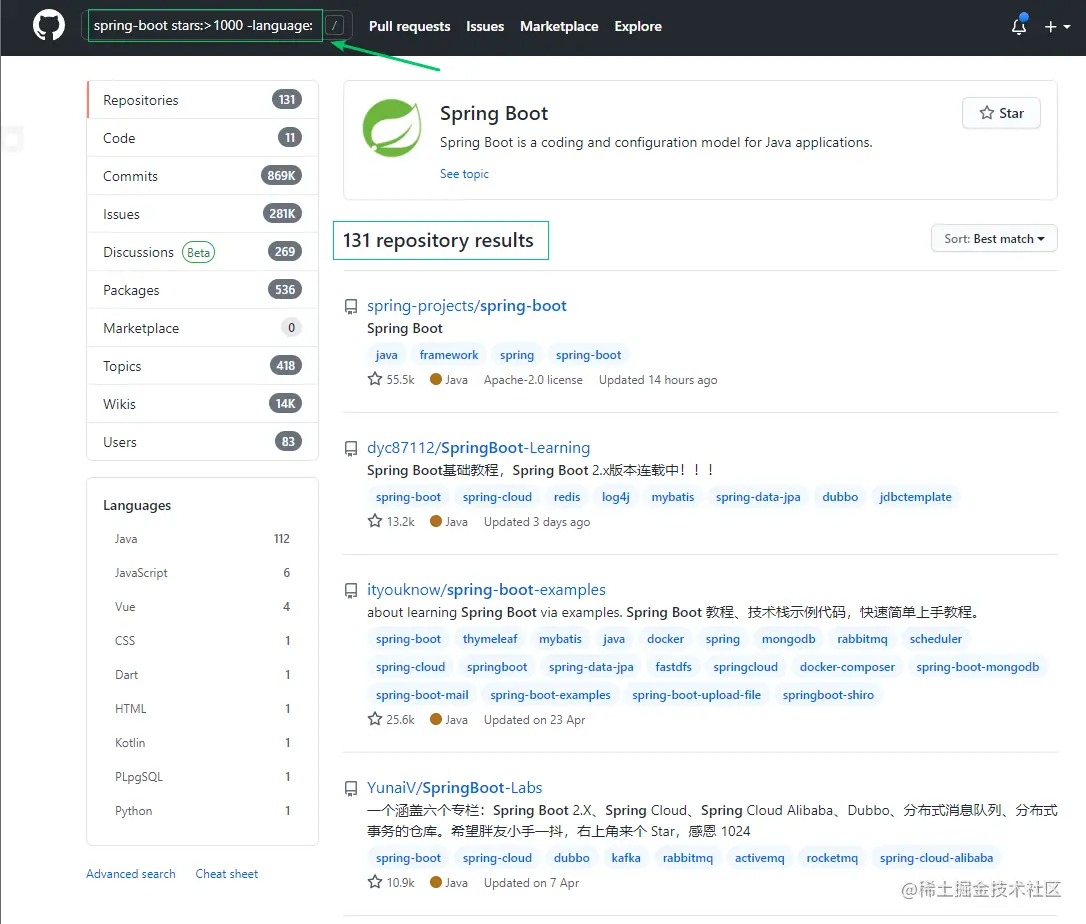Open ityouknow/spring-boot-examples repository
The image size is (1086, 924).
(x=486, y=589)
